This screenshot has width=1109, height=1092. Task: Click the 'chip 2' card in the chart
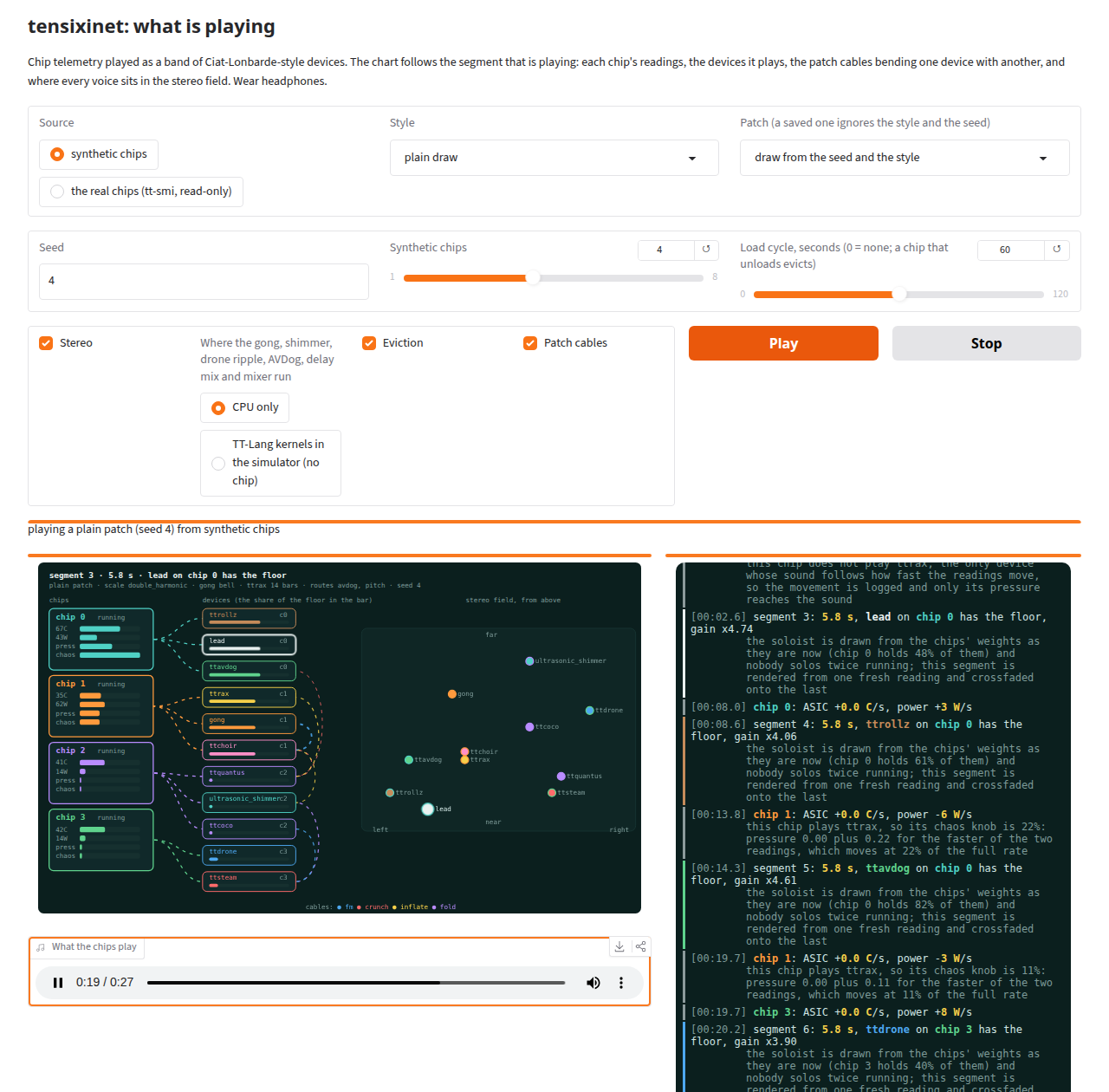(x=101, y=773)
